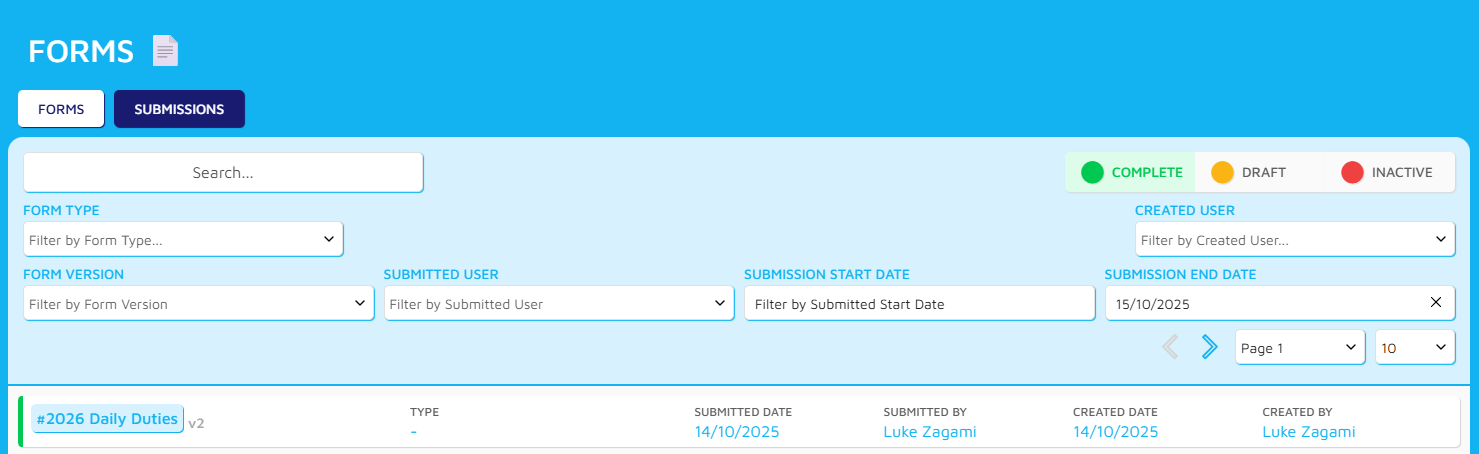Expand the Filter by Form Version dropdown
This screenshot has height=454, width=1479.
(x=198, y=304)
